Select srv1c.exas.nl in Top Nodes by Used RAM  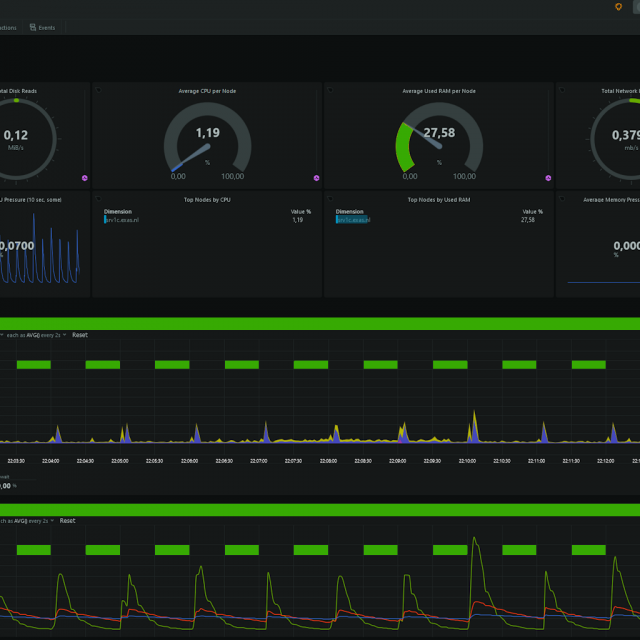tap(353, 220)
